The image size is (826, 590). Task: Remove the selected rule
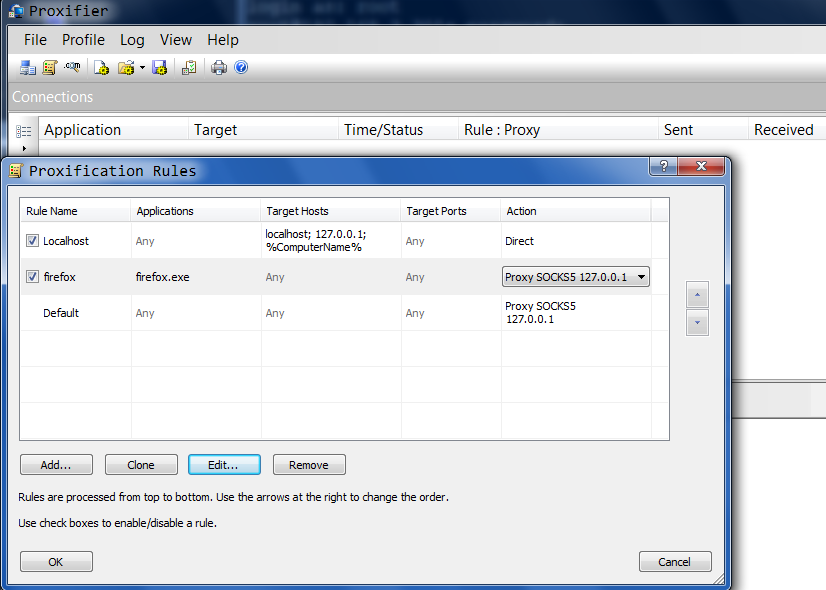tap(309, 465)
